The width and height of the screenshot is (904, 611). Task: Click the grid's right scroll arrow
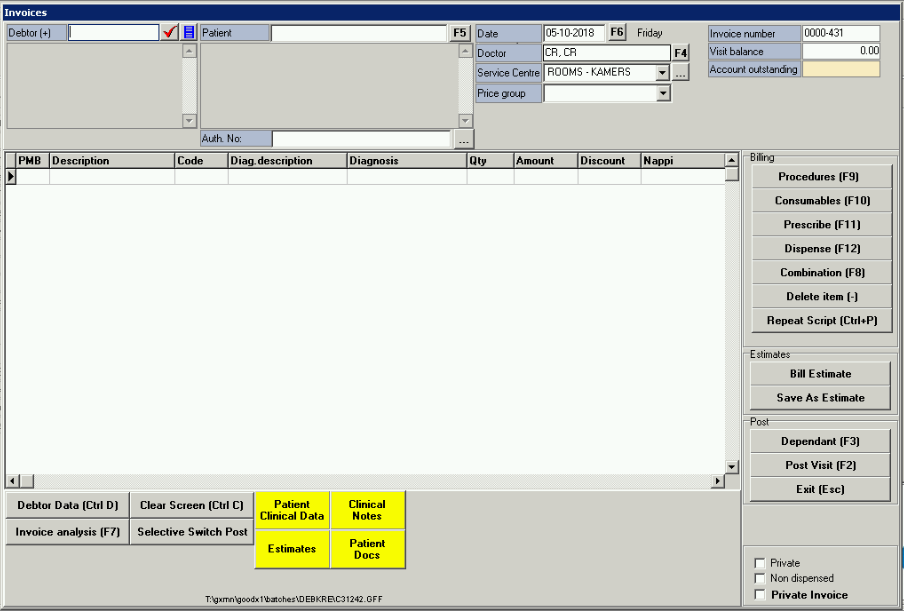click(717, 481)
